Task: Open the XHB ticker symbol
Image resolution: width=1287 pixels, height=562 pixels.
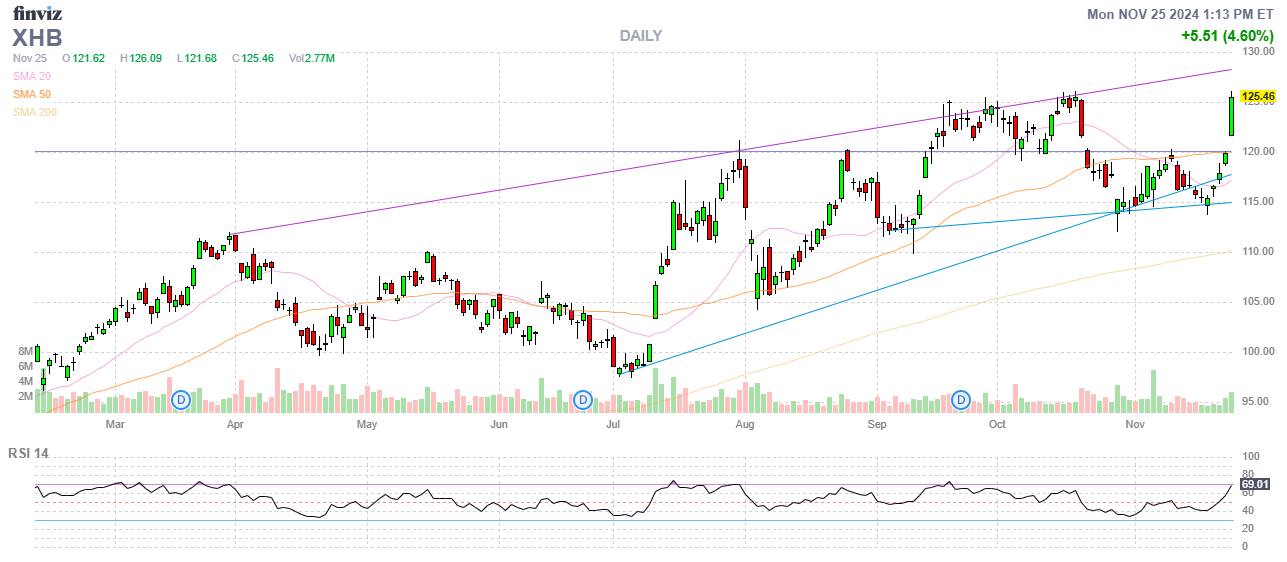Action: 37,38
